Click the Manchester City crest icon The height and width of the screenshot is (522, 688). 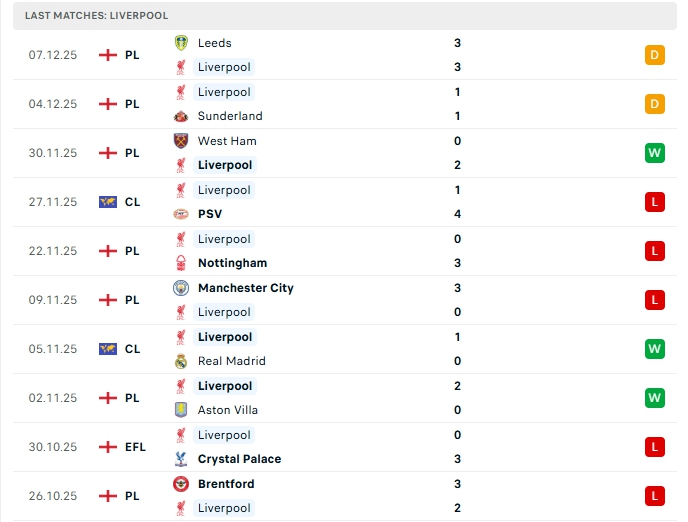(181, 288)
